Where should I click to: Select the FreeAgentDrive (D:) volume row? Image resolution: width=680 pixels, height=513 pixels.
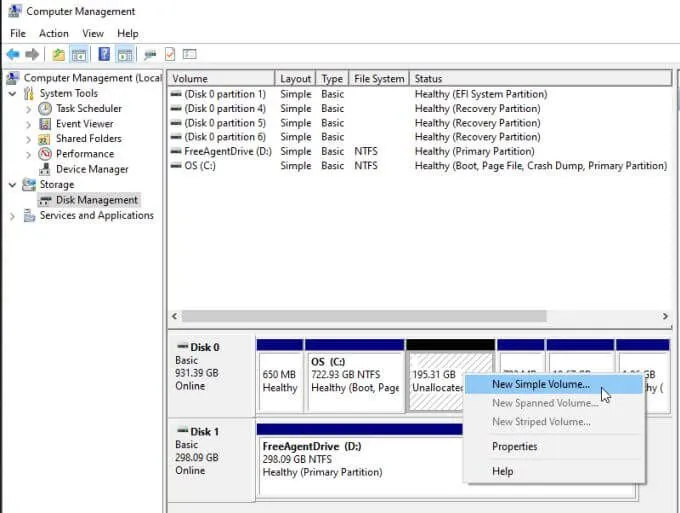(226, 151)
